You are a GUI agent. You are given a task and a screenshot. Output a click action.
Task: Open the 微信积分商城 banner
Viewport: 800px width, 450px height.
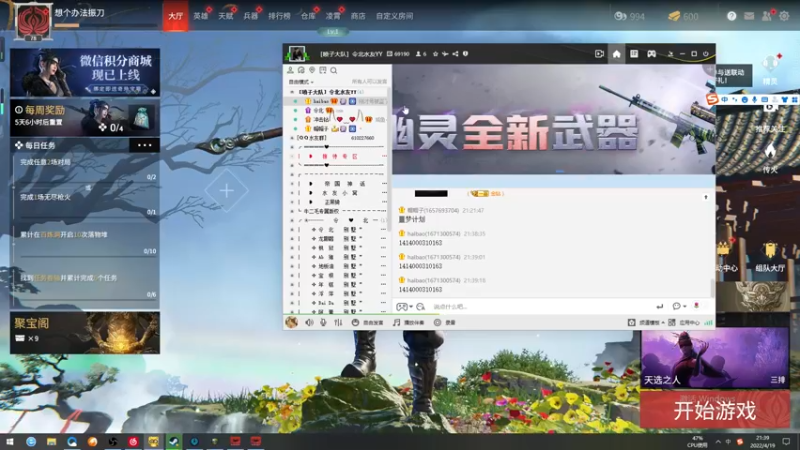pyautogui.click(x=85, y=72)
